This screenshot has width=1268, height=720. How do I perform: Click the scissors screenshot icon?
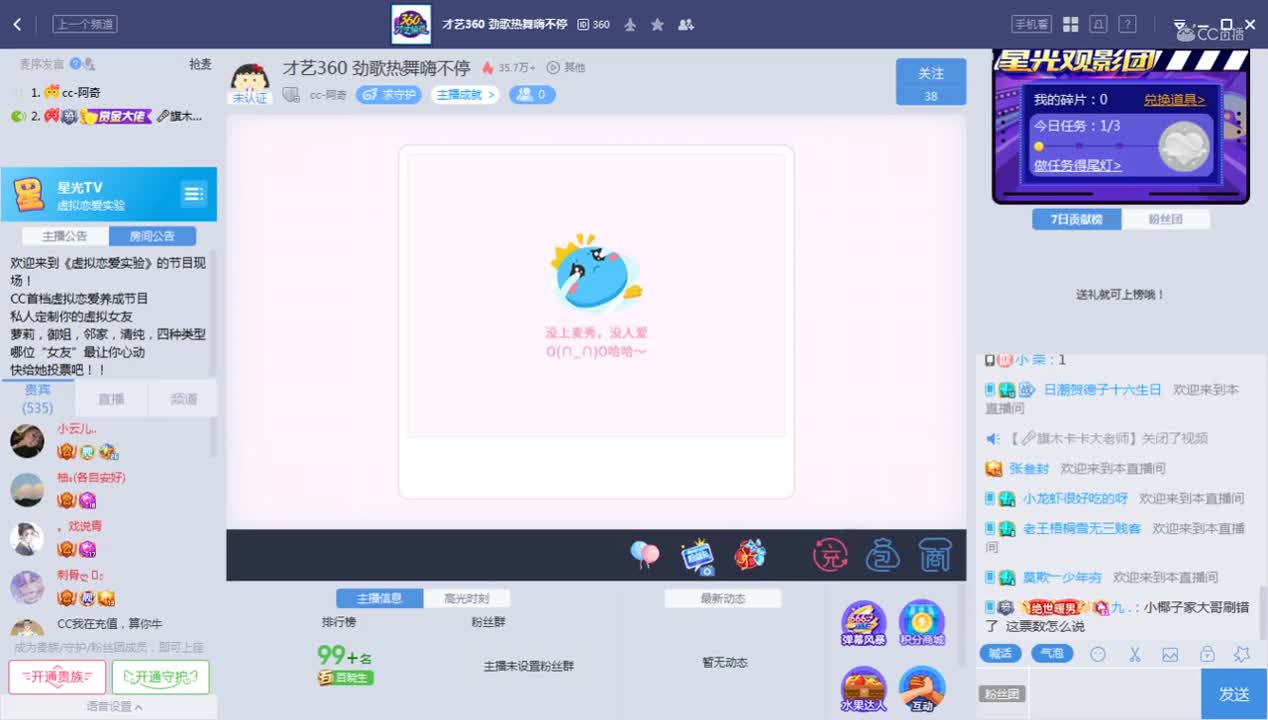pyautogui.click(x=1135, y=654)
